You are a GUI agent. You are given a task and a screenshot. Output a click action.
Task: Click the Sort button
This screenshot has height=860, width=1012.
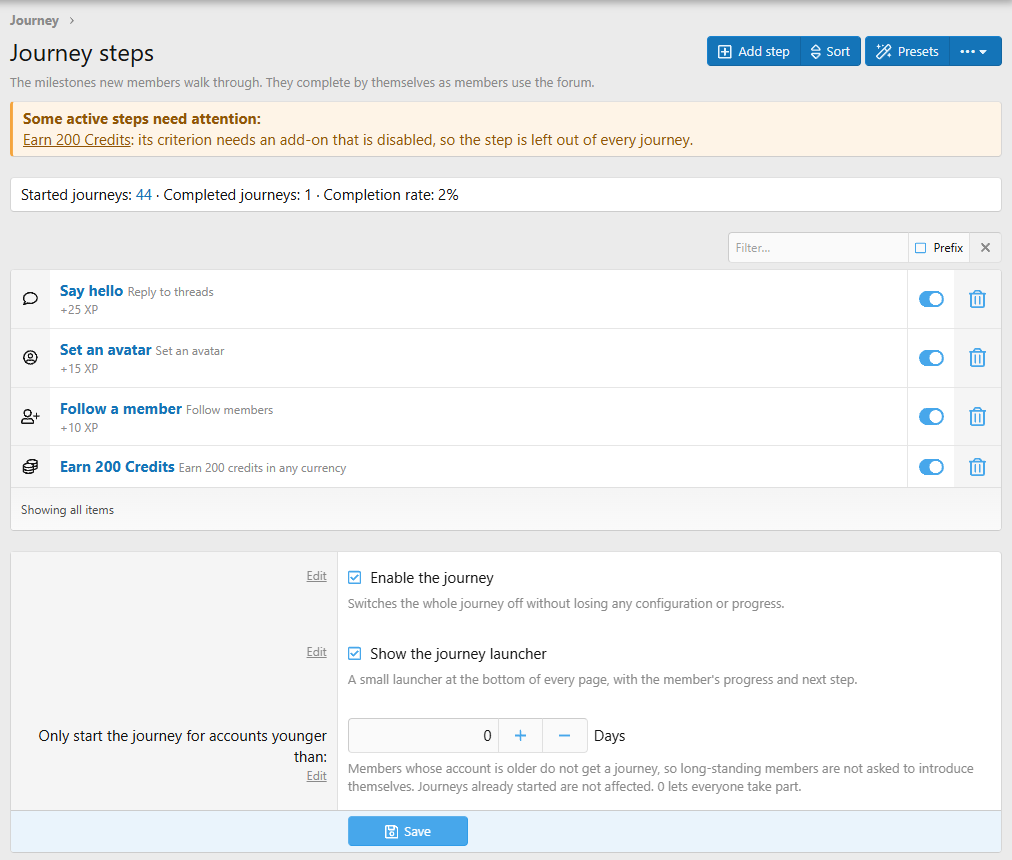click(x=831, y=52)
